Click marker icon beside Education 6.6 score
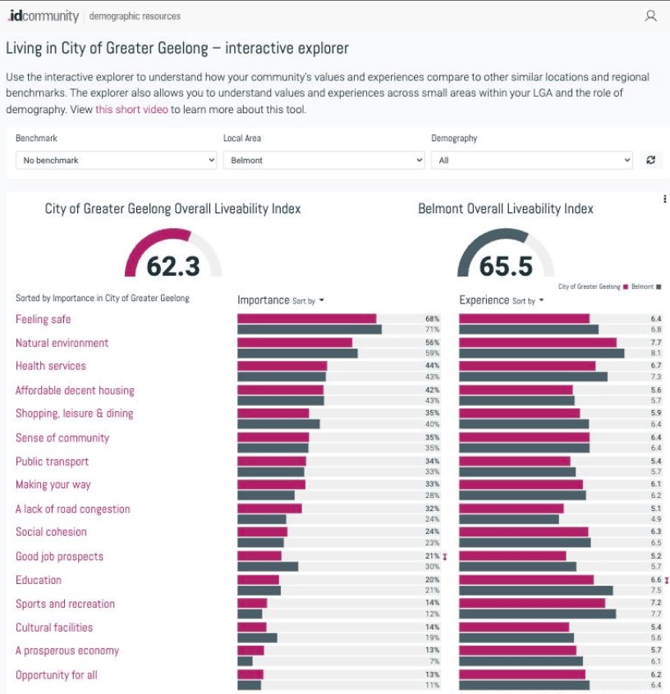Screen dimensions: 670x694 [x=666, y=580]
